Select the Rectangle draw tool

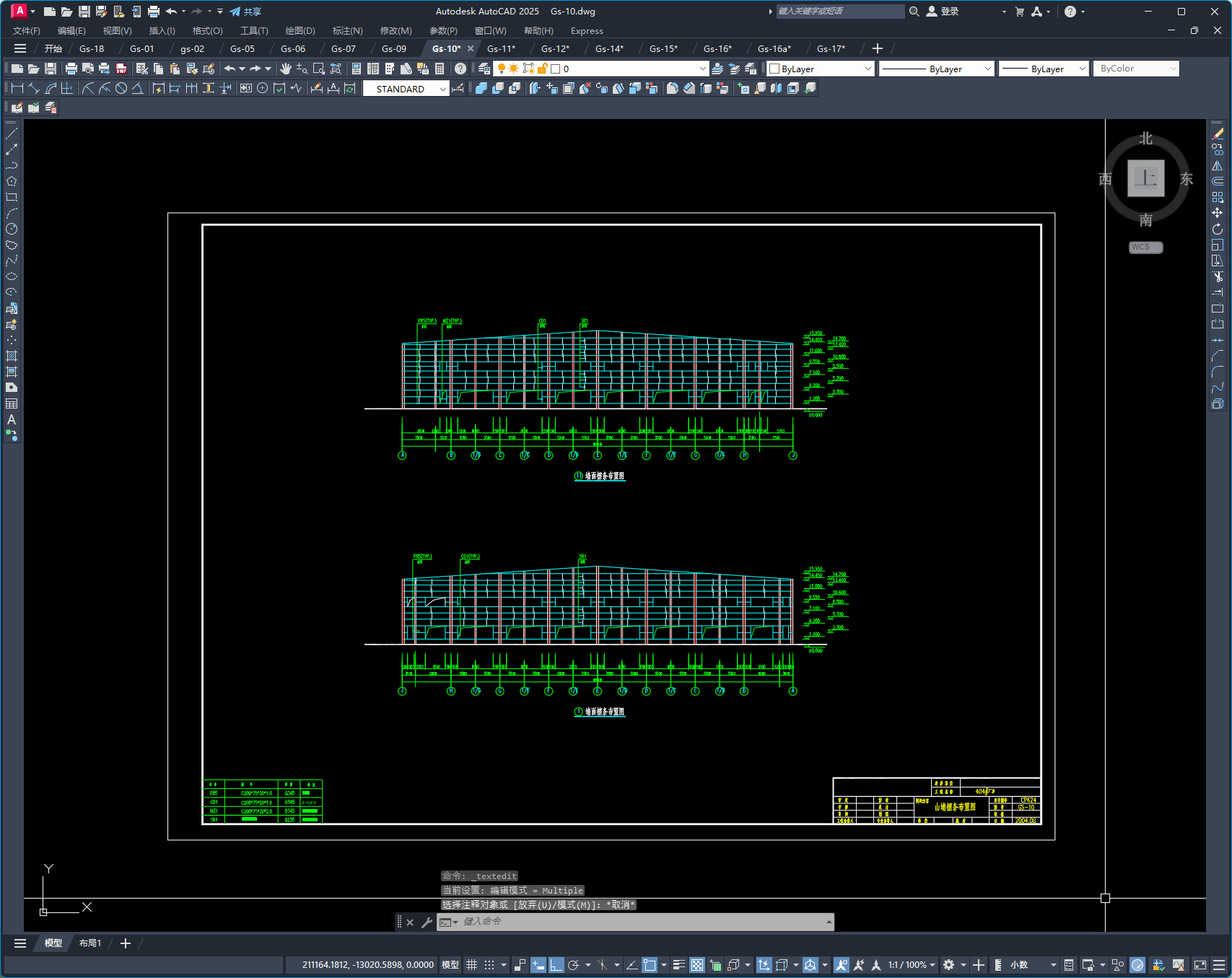coord(12,197)
